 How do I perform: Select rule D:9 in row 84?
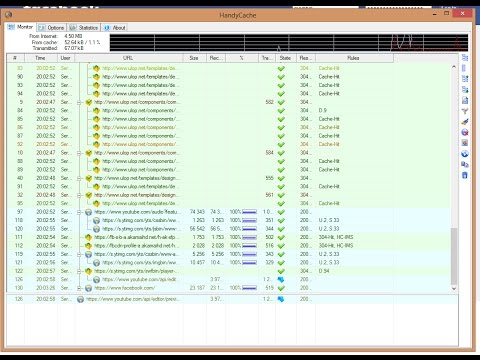pos(323,111)
